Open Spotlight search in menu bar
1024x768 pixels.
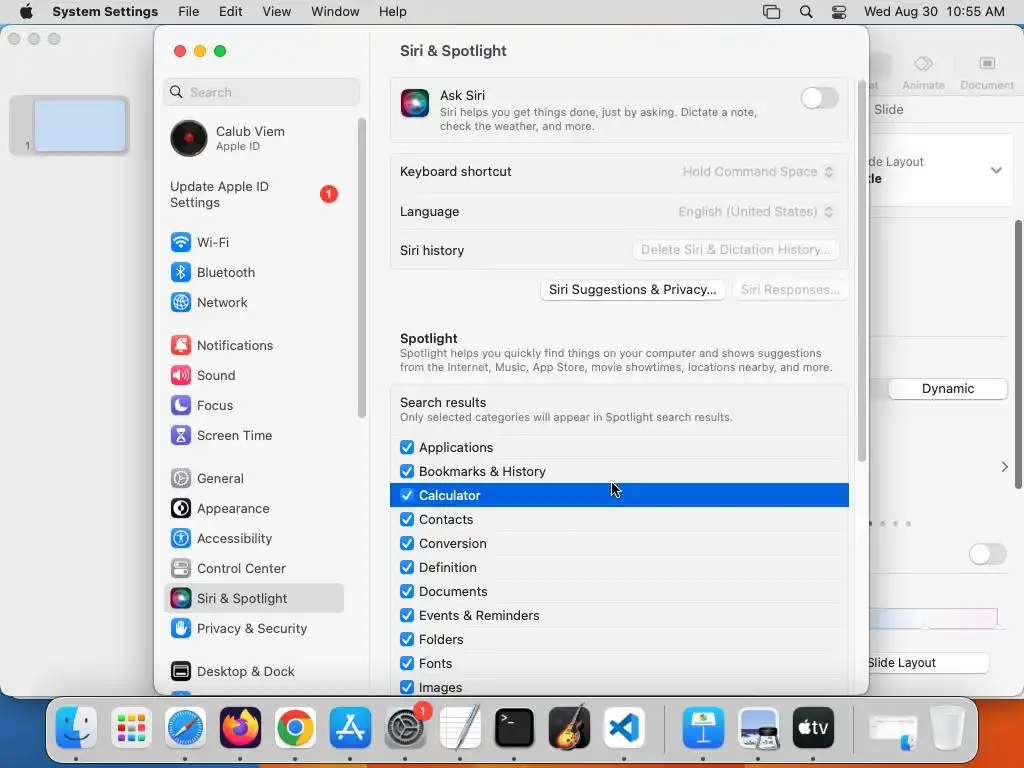point(806,12)
